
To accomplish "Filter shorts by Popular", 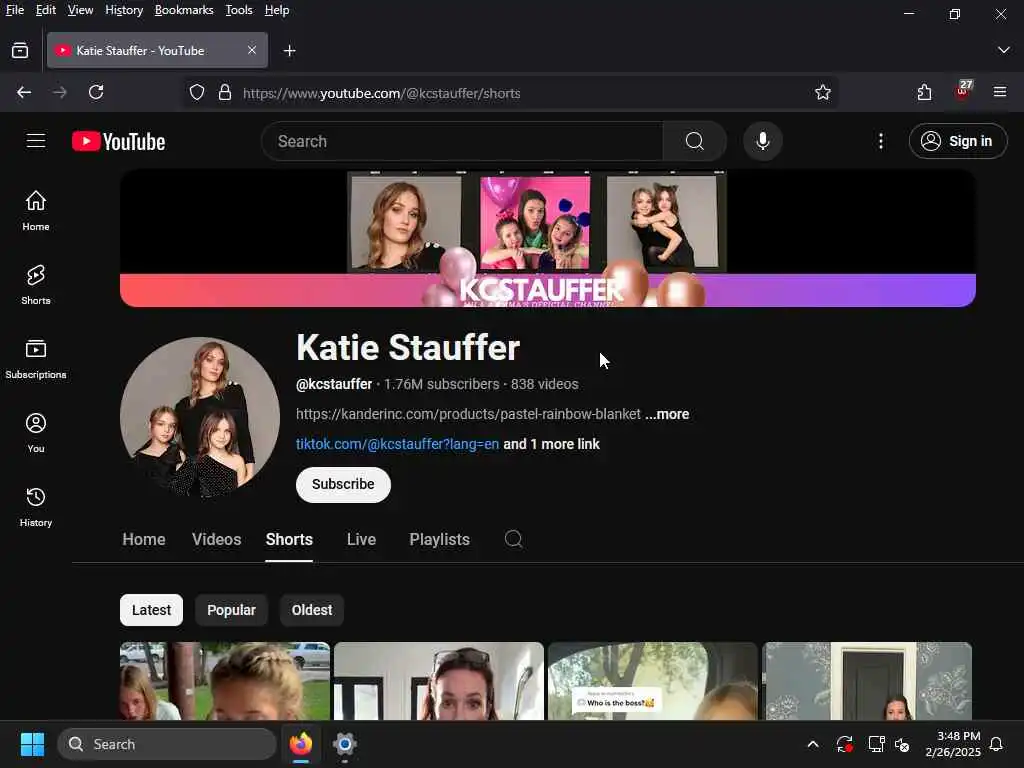I will click(231, 610).
